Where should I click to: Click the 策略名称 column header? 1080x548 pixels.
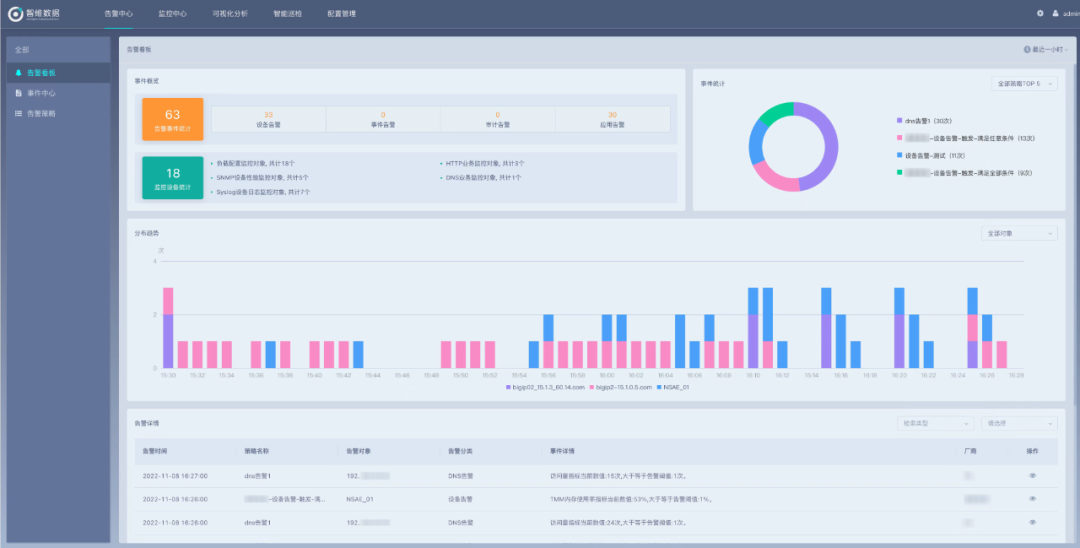pyautogui.click(x=256, y=451)
